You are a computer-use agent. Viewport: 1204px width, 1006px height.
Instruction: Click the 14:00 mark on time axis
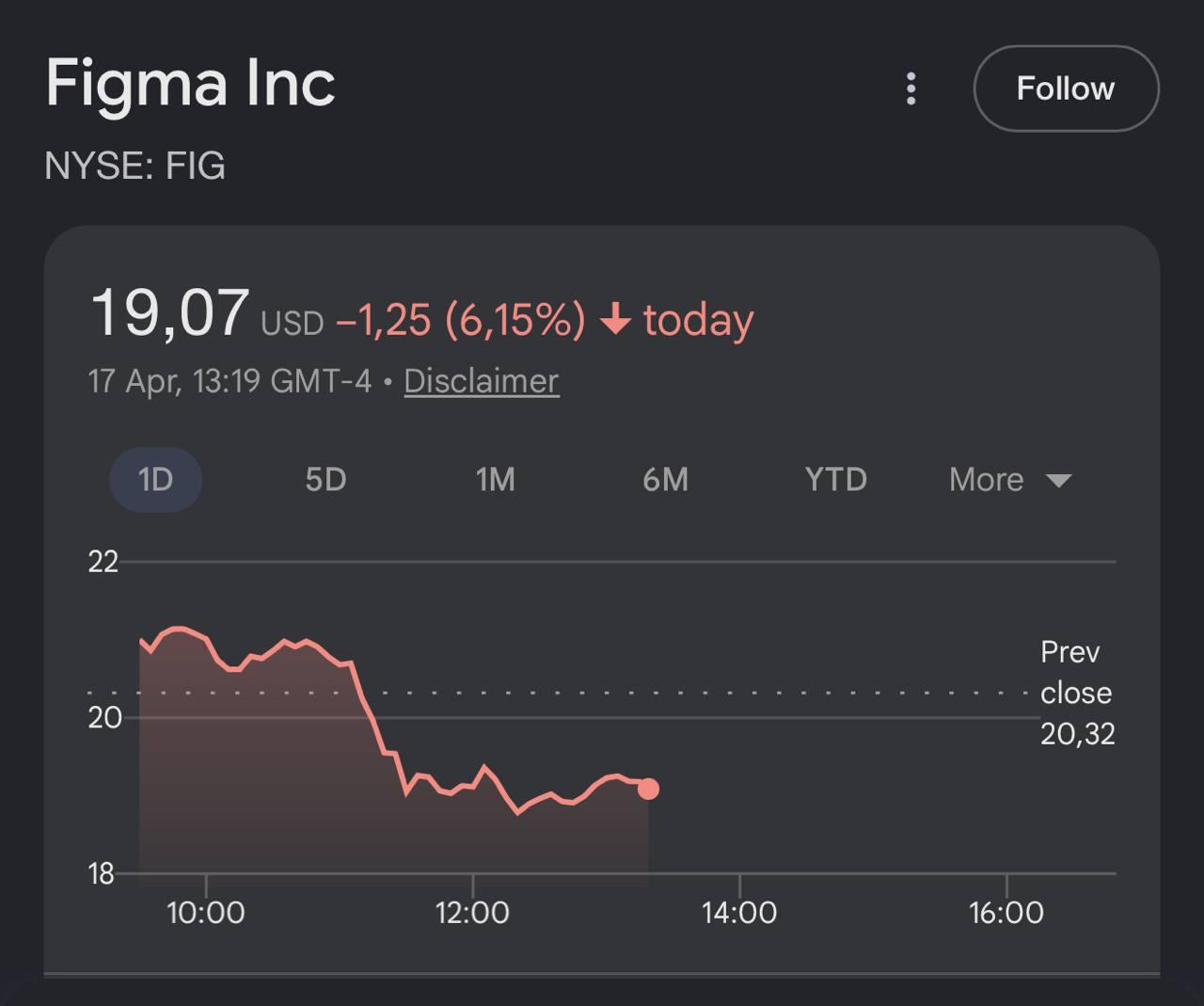click(739, 912)
